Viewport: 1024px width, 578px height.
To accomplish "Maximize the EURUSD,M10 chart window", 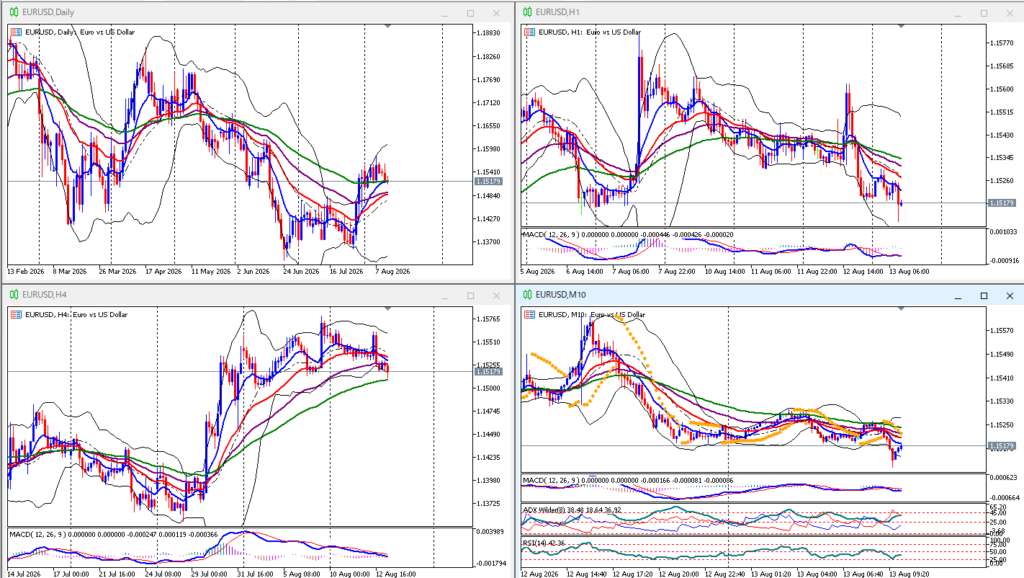I will point(984,296).
